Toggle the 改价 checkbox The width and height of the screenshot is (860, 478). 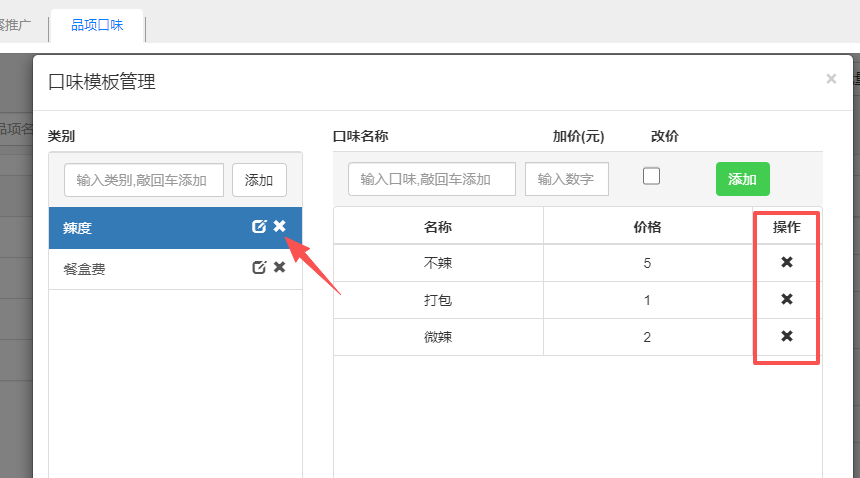click(651, 176)
